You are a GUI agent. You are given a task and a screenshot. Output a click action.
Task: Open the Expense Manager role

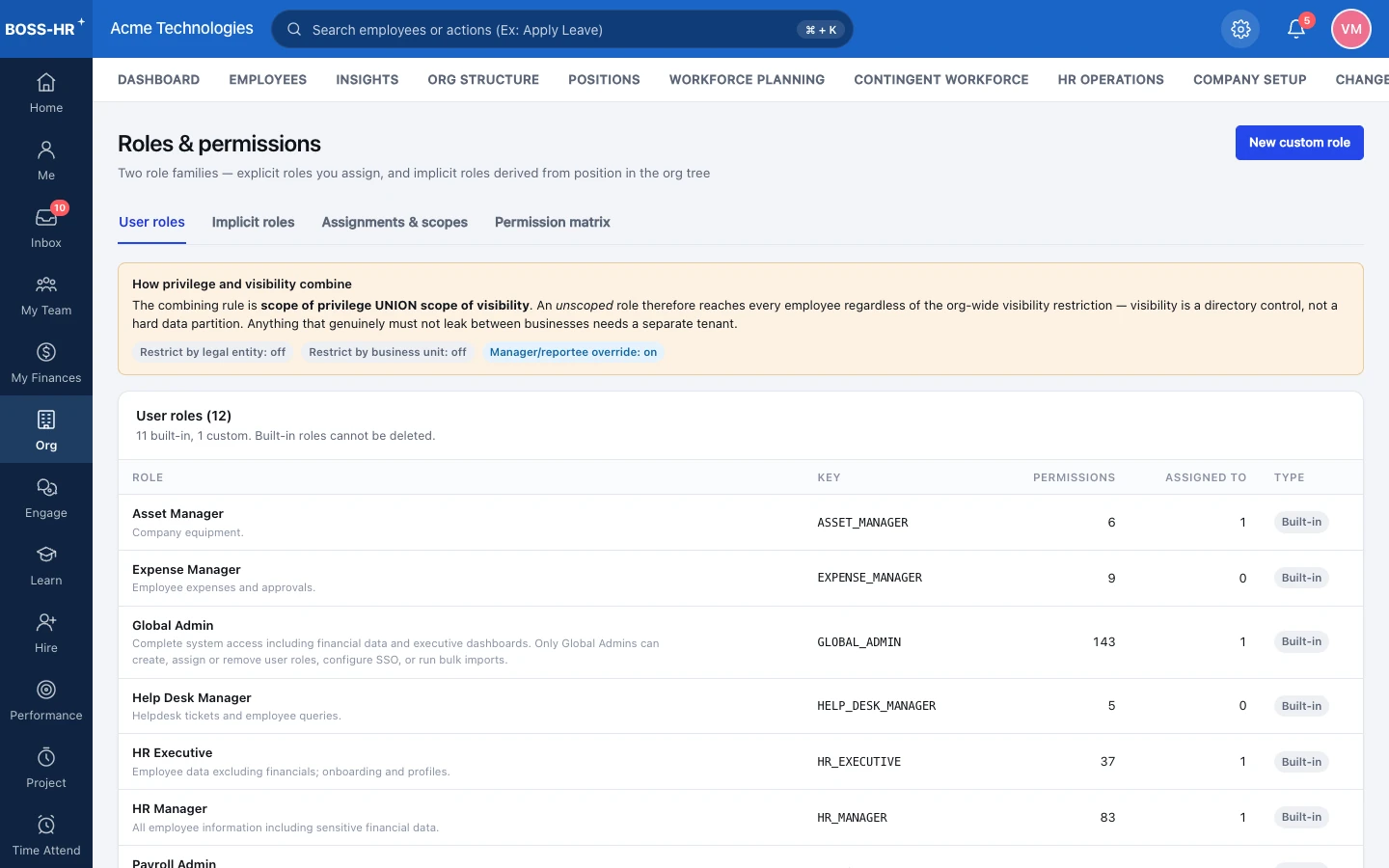(x=186, y=570)
